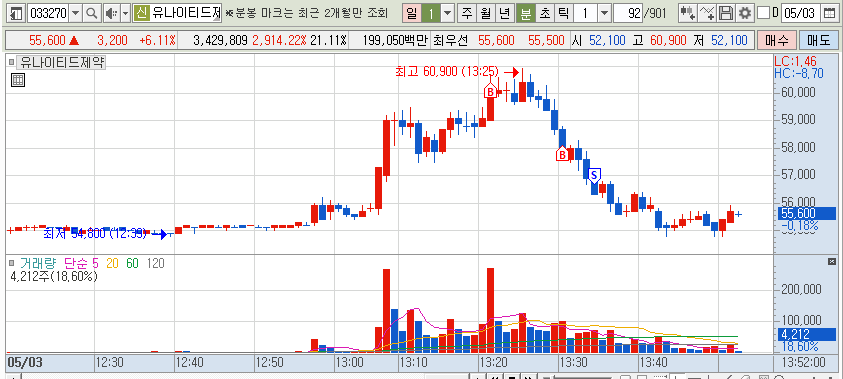Toggle the 유나이티드제약 legend square marker
The width and height of the screenshot is (843, 379).
click(12, 62)
